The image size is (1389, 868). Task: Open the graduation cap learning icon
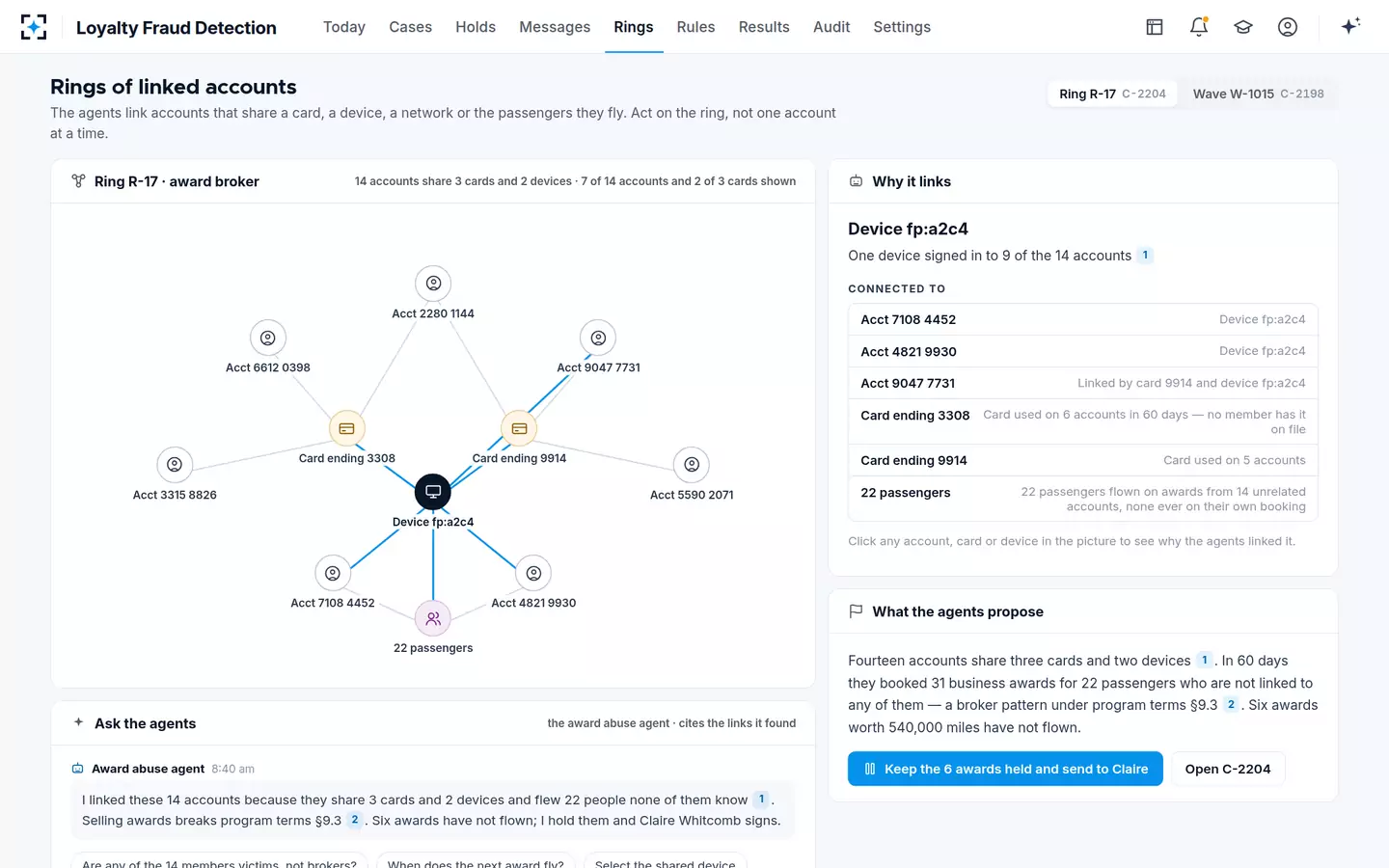(x=1243, y=27)
